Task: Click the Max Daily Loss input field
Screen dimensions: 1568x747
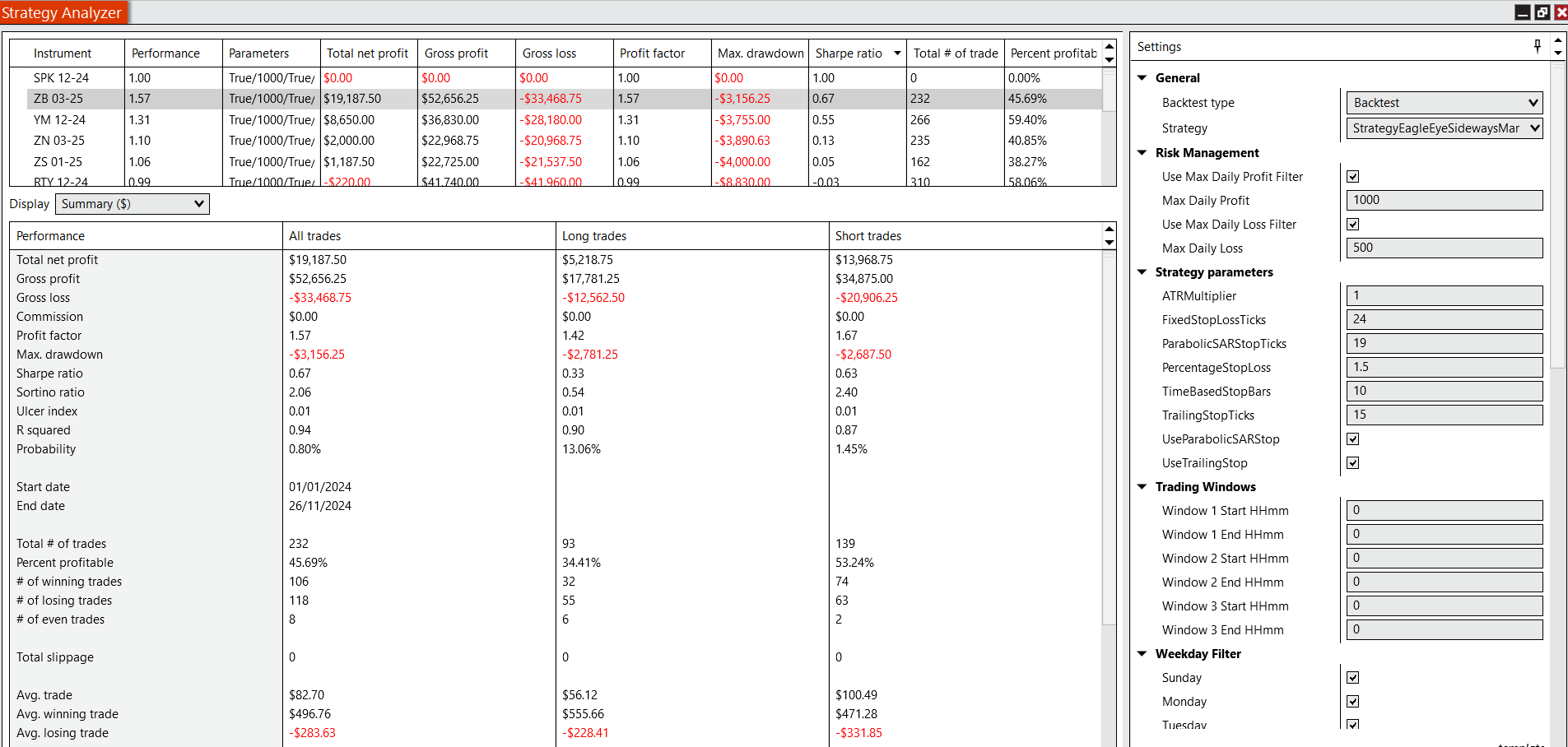Action: [x=1444, y=248]
